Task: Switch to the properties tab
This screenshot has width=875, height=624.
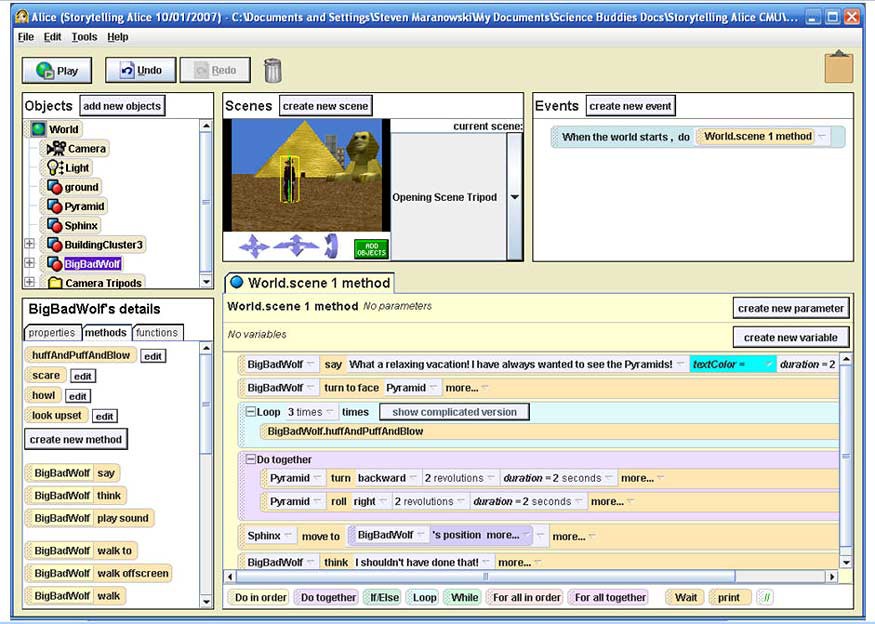Action: (x=51, y=333)
